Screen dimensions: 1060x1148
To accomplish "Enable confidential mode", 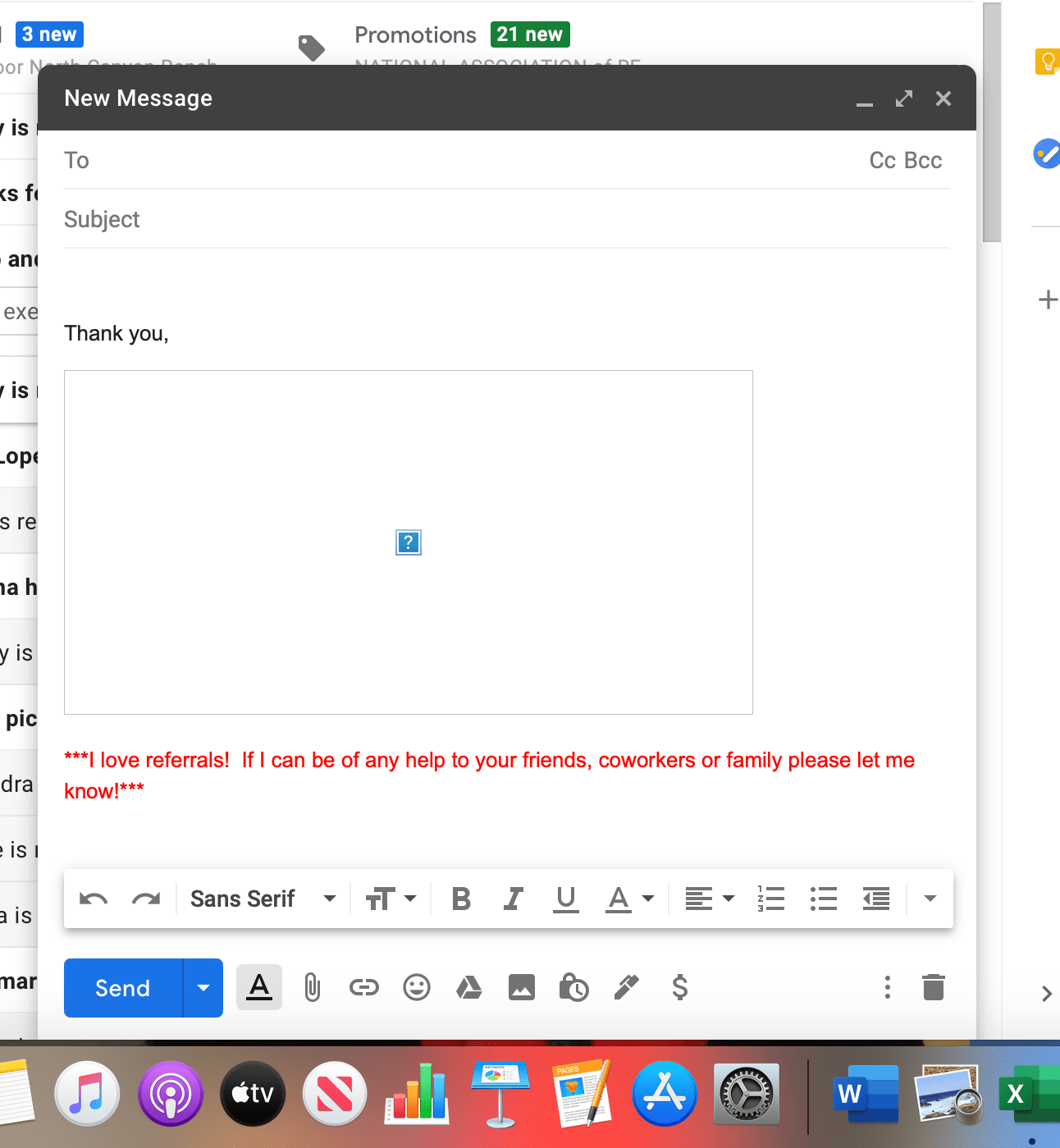I will click(574, 987).
